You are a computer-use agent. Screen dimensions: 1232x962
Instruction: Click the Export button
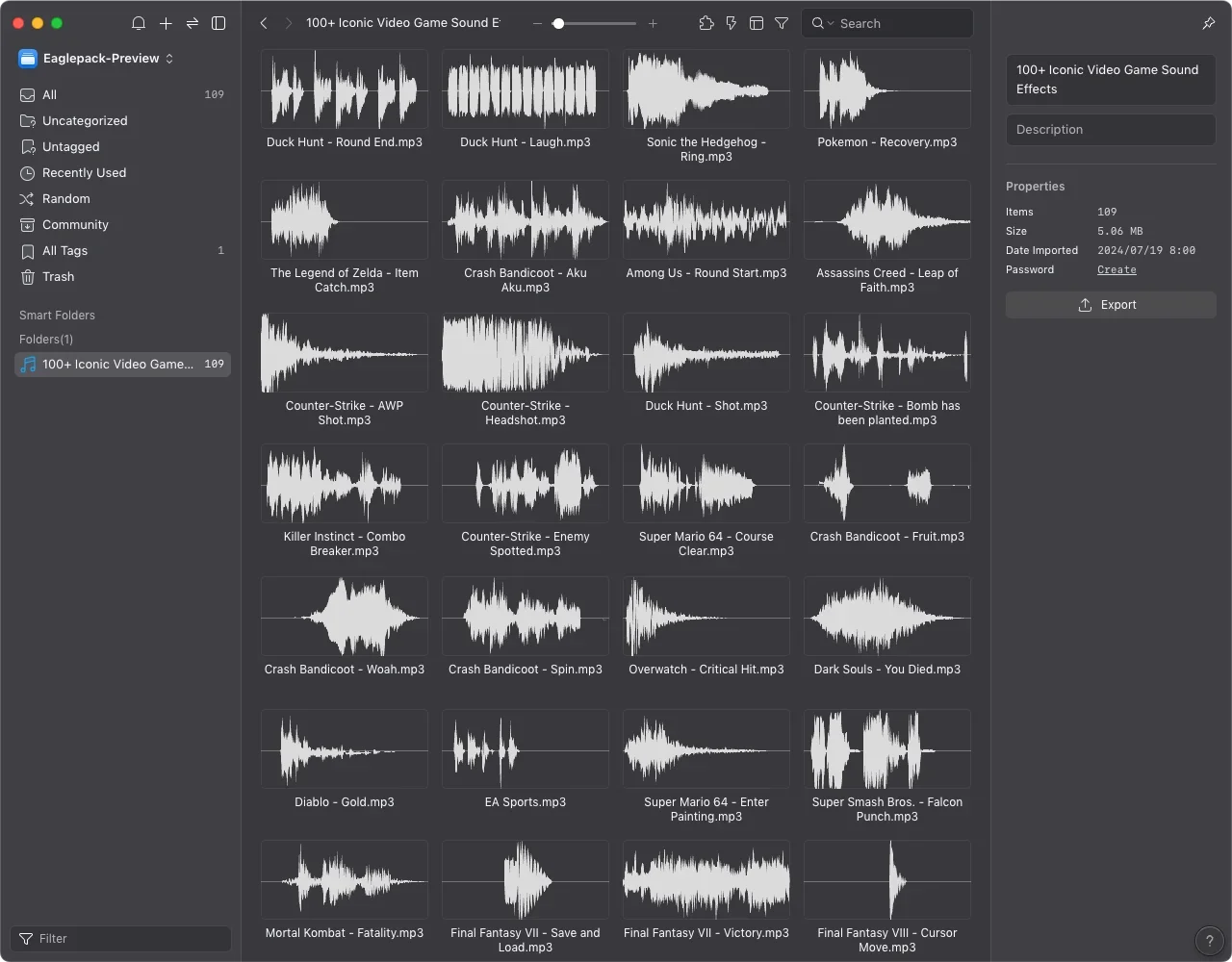pos(1111,305)
